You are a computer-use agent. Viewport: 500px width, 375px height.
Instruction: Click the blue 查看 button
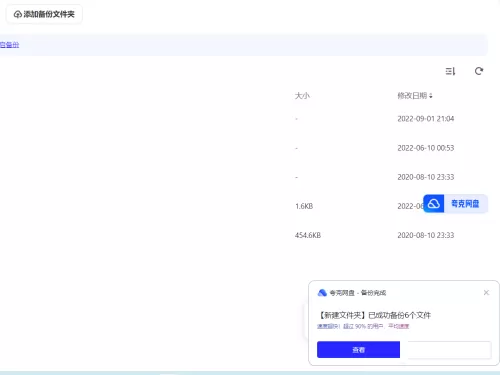pyautogui.click(x=358, y=350)
